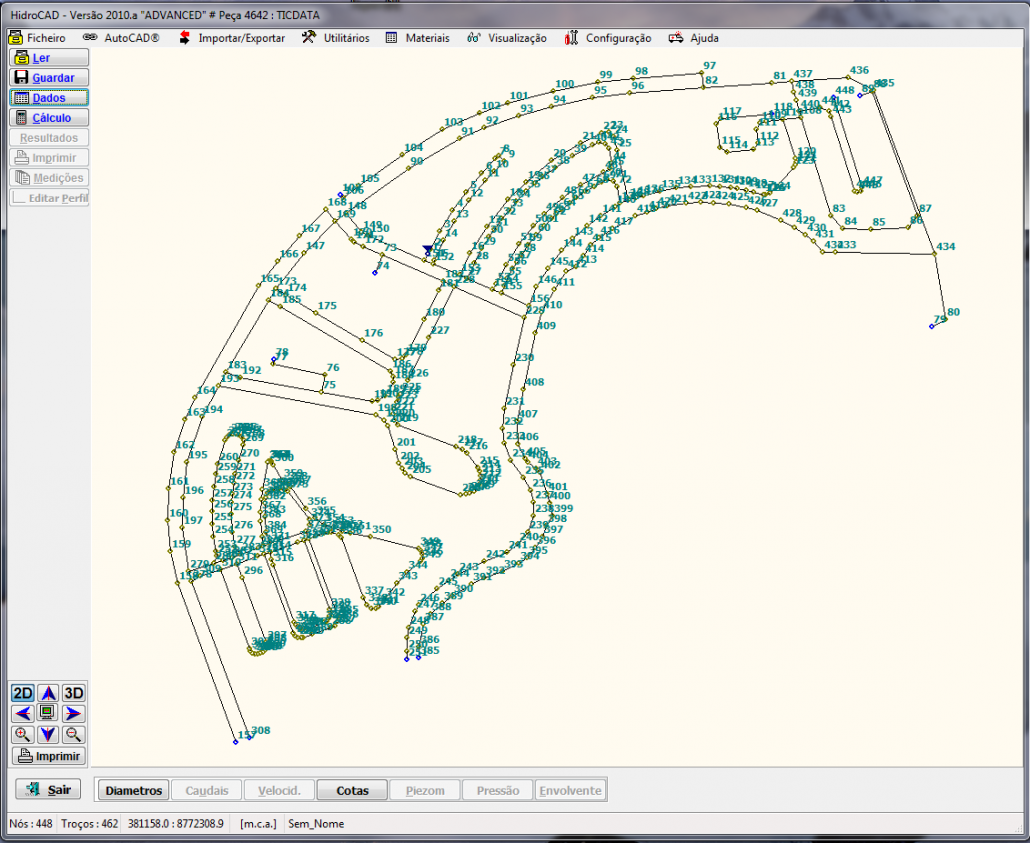Click the Guardar button

coord(49,78)
